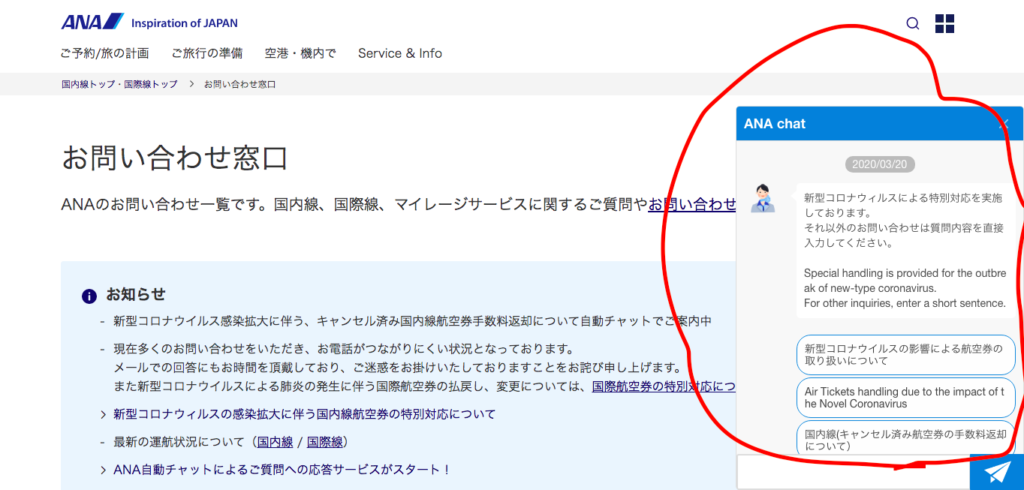This screenshot has height=490, width=1024.
Task: Click the お知らせ heading text
Action: [x=136, y=295]
